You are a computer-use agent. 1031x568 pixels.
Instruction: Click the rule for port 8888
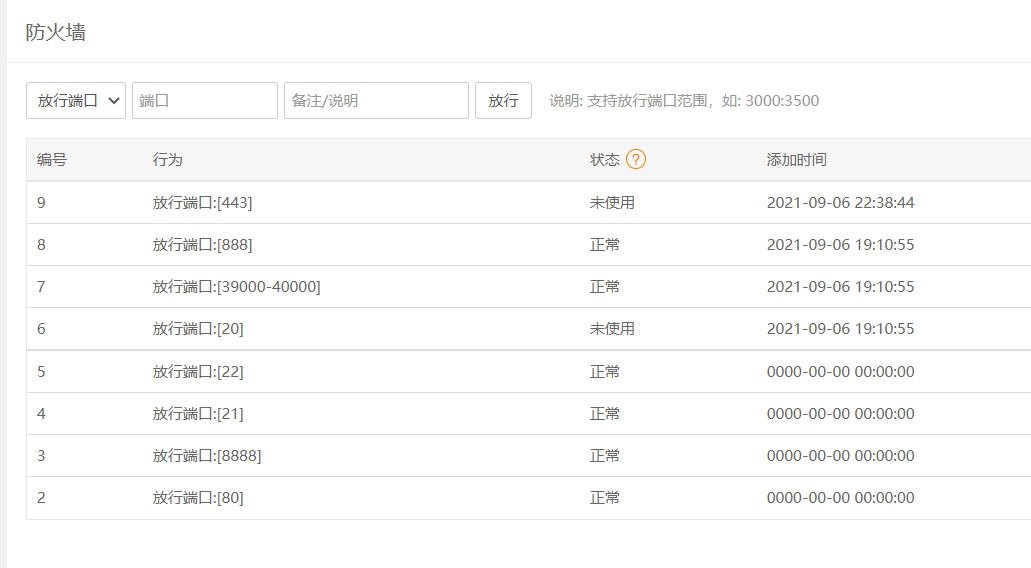[x=207, y=456]
